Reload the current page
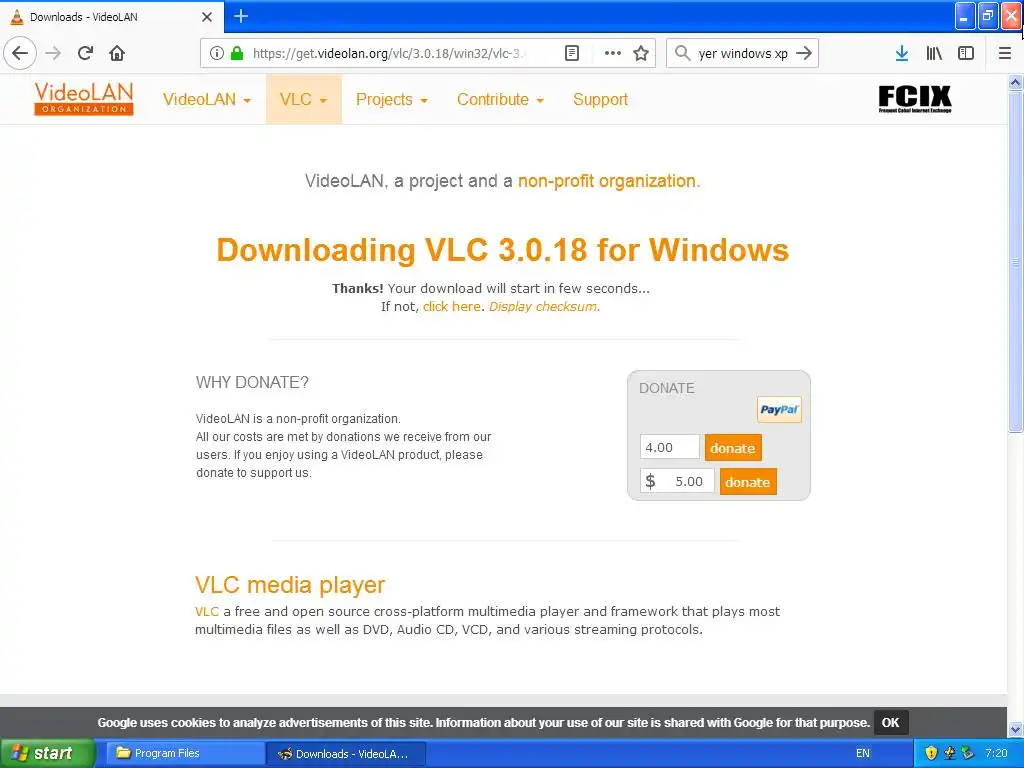The height and width of the screenshot is (768, 1024). tap(86, 53)
